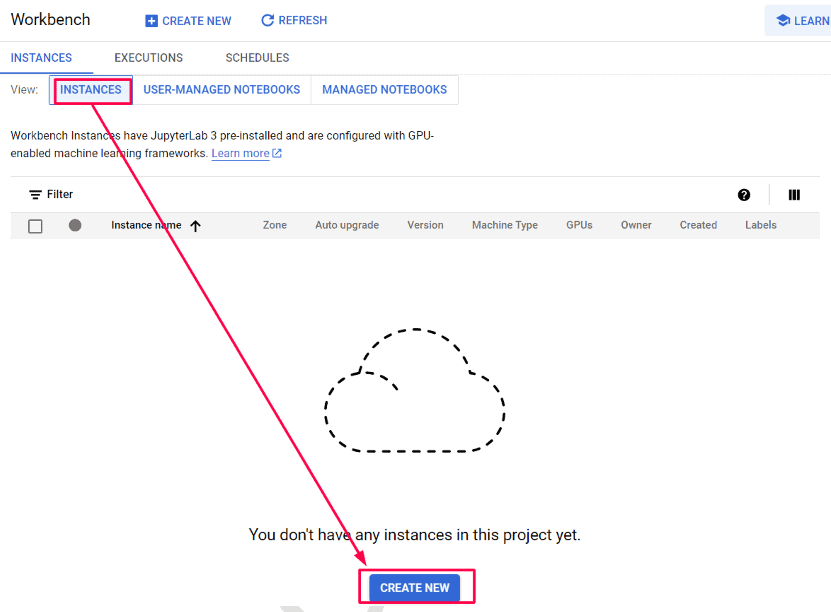Click the external link icon on Learn more
Image resolution: width=831 pixels, height=612 pixels.
point(278,153)
